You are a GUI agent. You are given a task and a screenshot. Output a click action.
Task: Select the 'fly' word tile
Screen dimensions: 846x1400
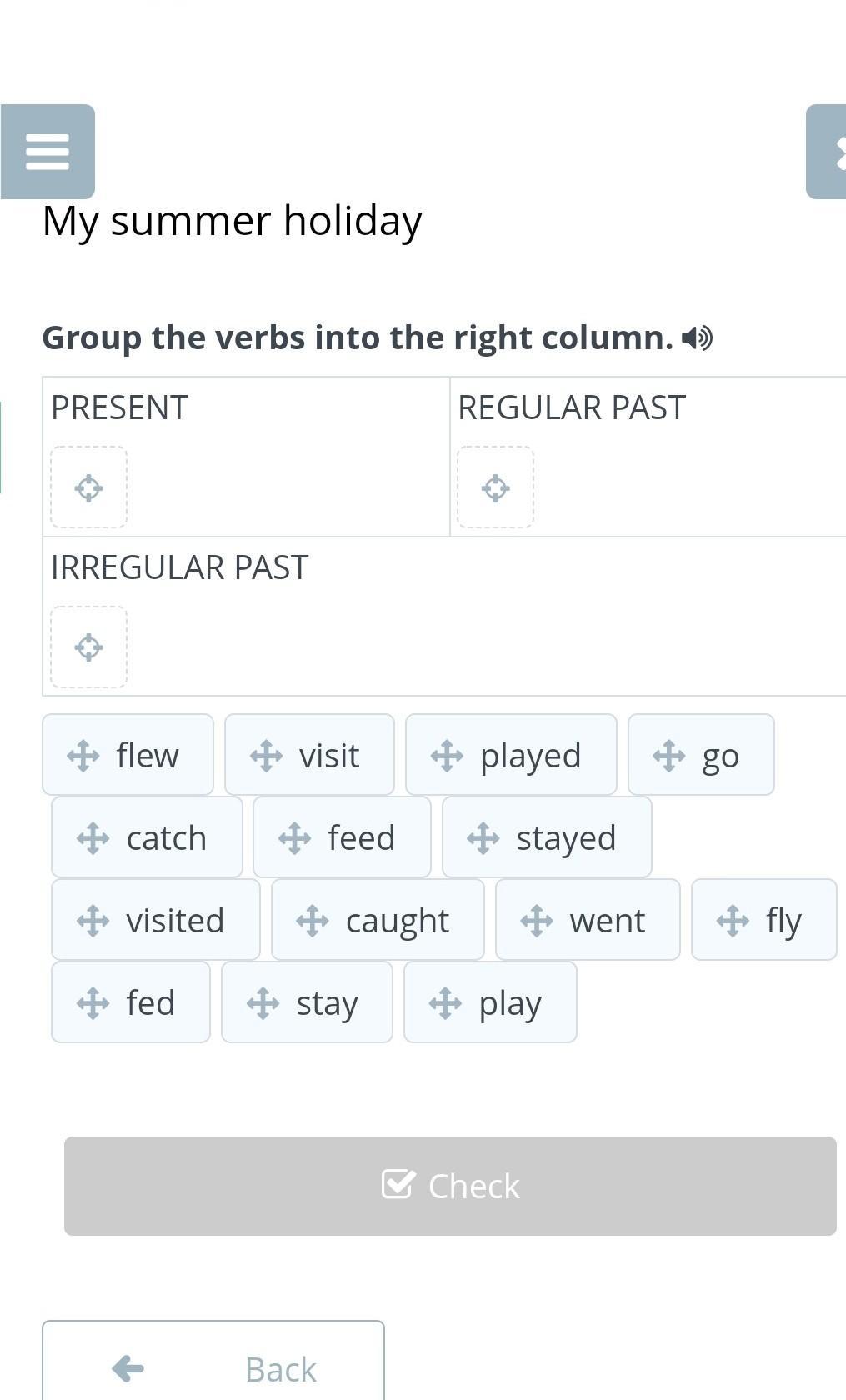click(x=764, y=920)
